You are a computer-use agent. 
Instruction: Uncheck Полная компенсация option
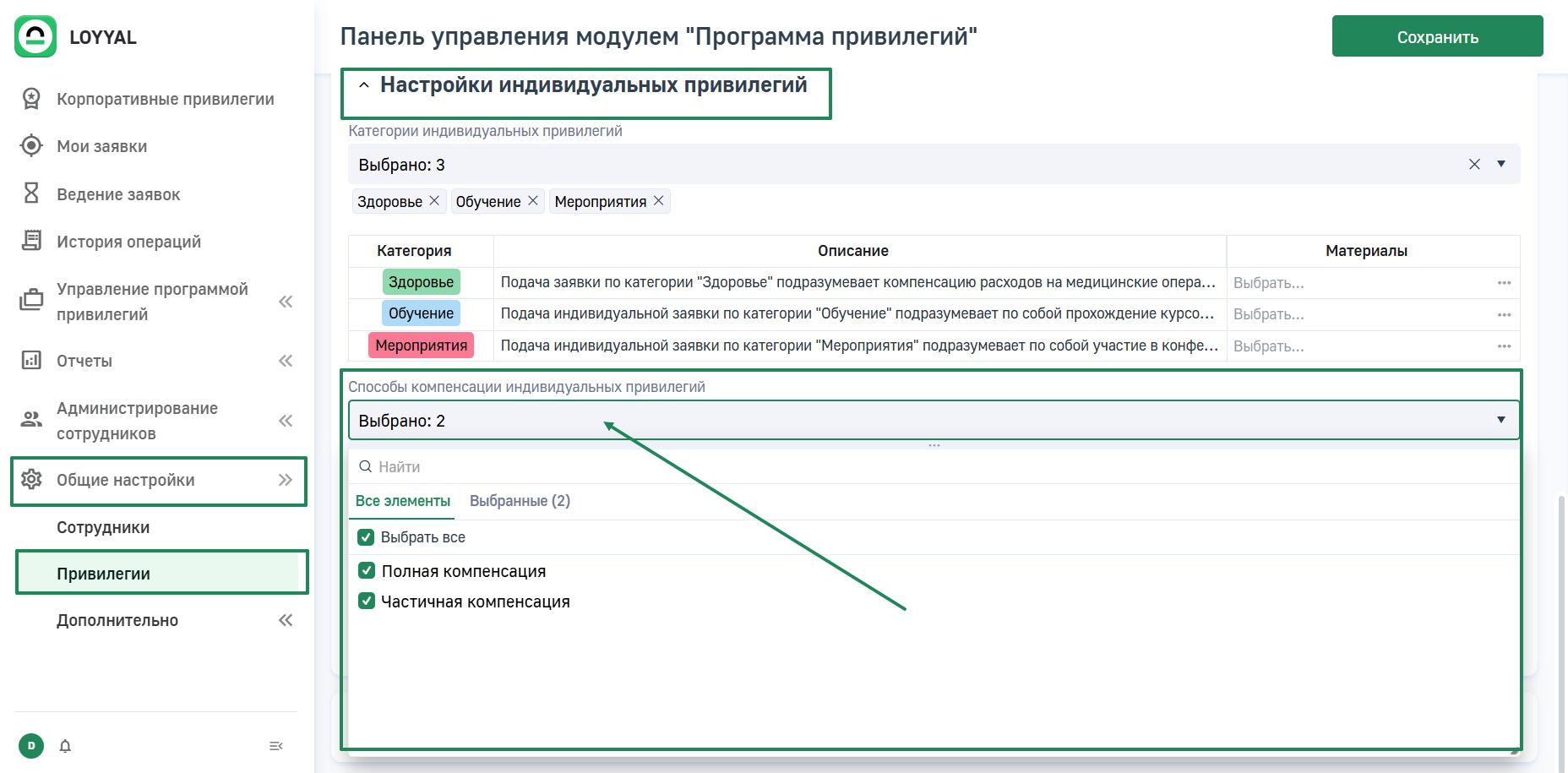[x=367, y=571]
